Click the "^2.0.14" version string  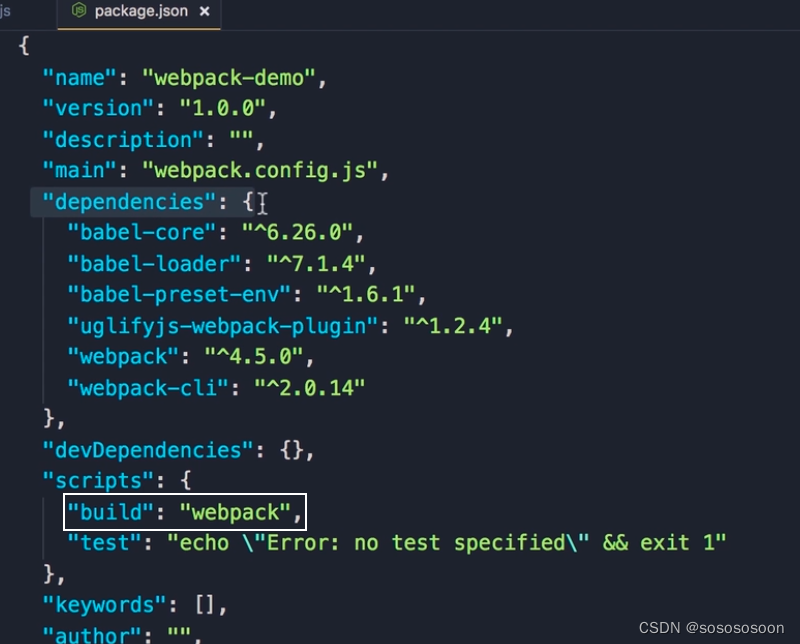[310, 388]
